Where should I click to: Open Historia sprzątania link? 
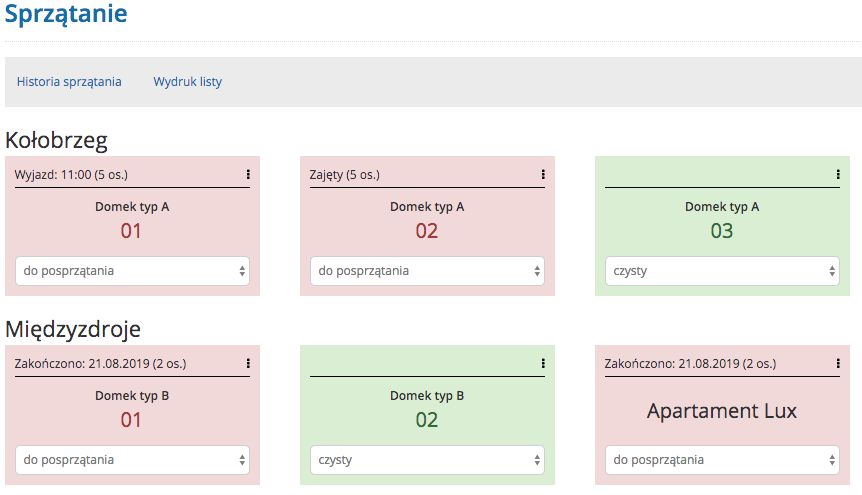click(x=69, y=82)
